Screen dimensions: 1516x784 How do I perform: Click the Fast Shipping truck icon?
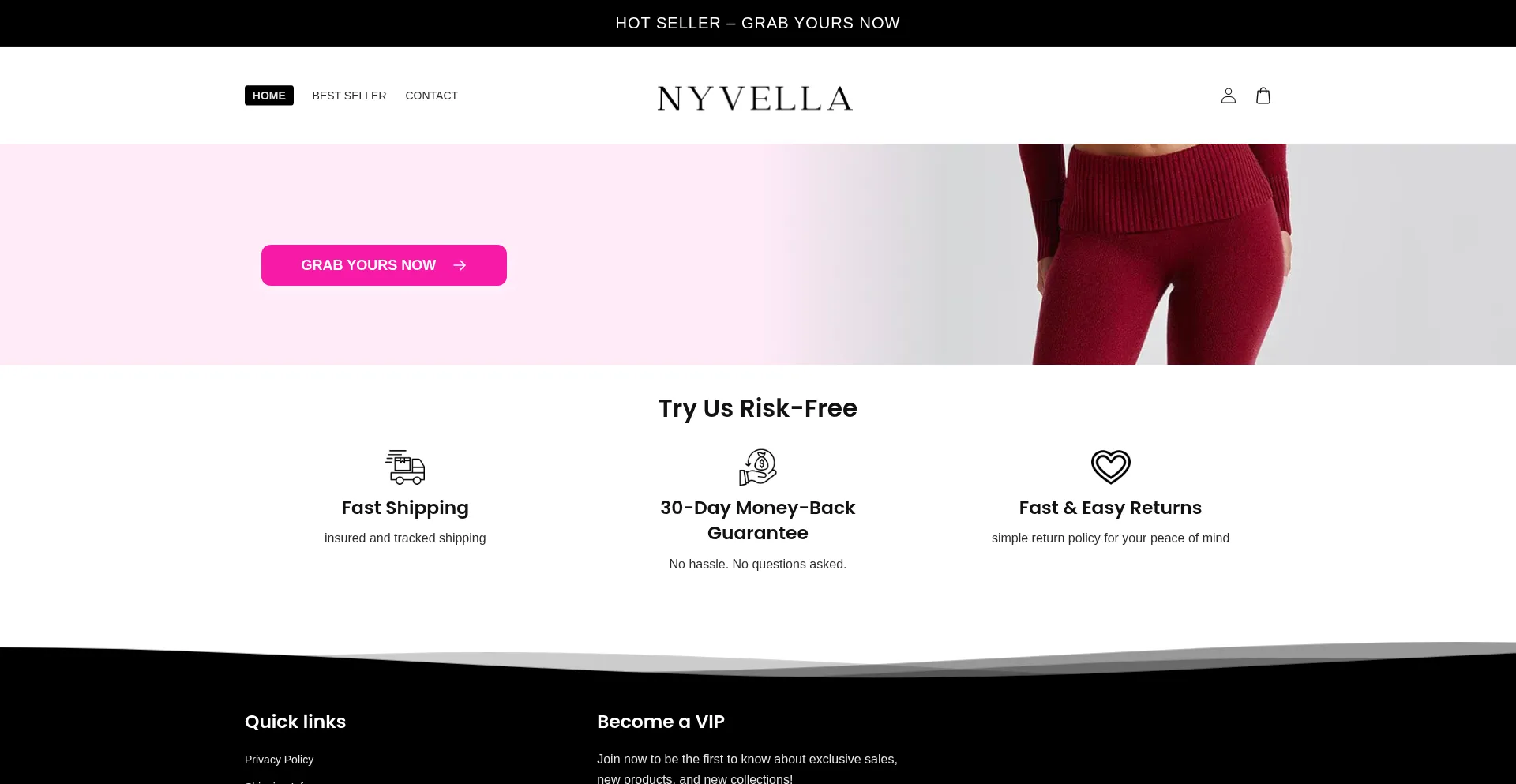pyautogui.click(x=405, y=467)
